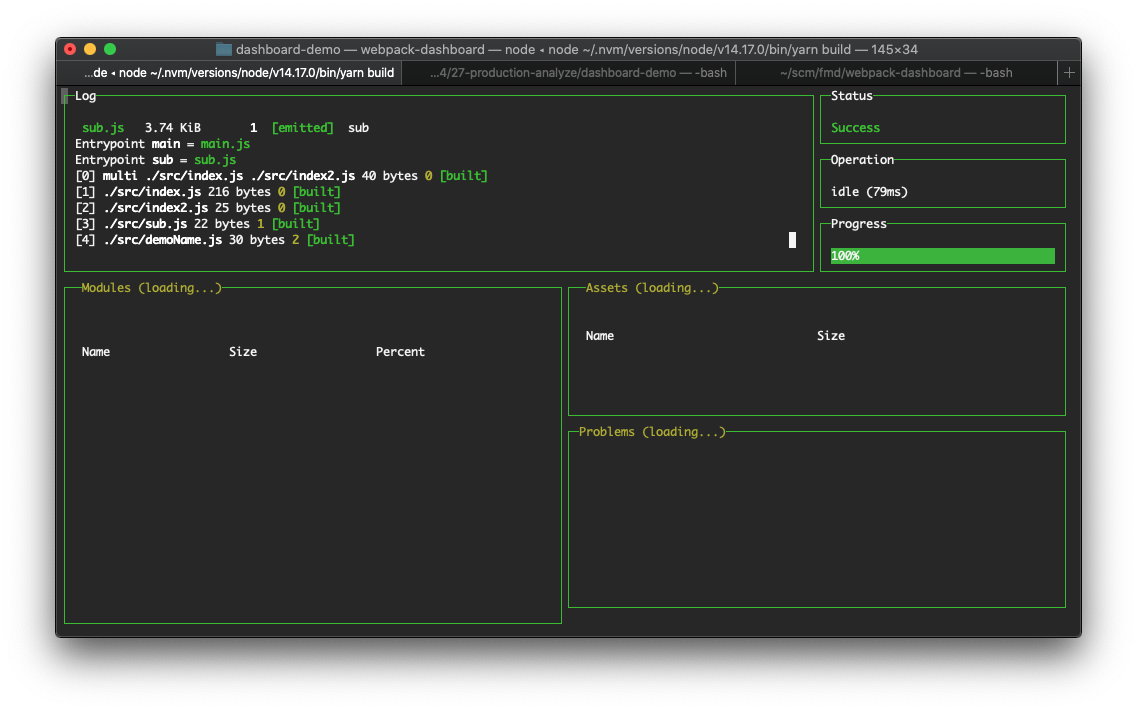Click the Assets (loading...) panel header
This screenshot has height=711, width=1137.
(x=650, y=287)
